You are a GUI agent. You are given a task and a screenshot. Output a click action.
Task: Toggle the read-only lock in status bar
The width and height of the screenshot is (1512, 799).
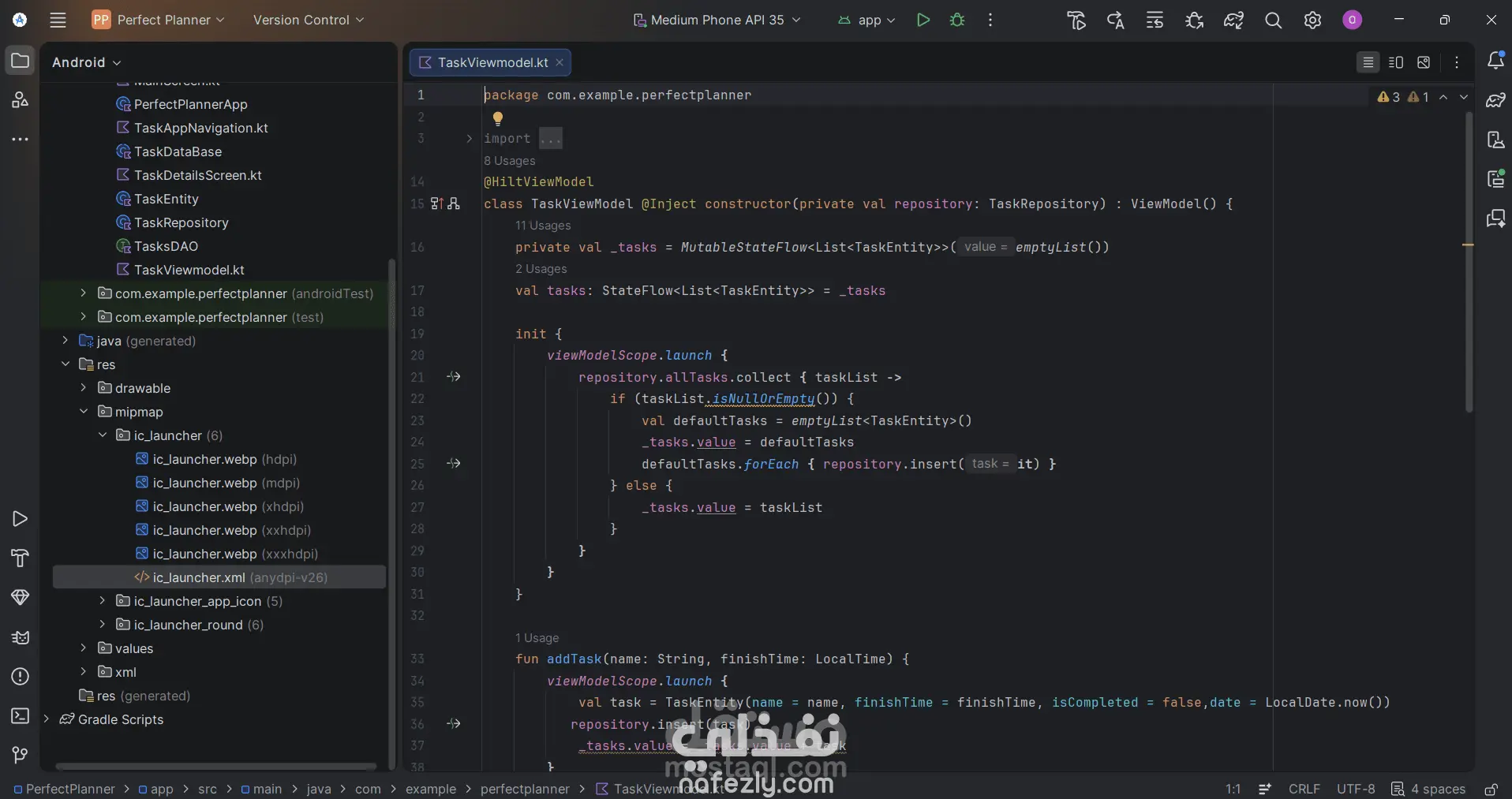(x=1491, y=789)
